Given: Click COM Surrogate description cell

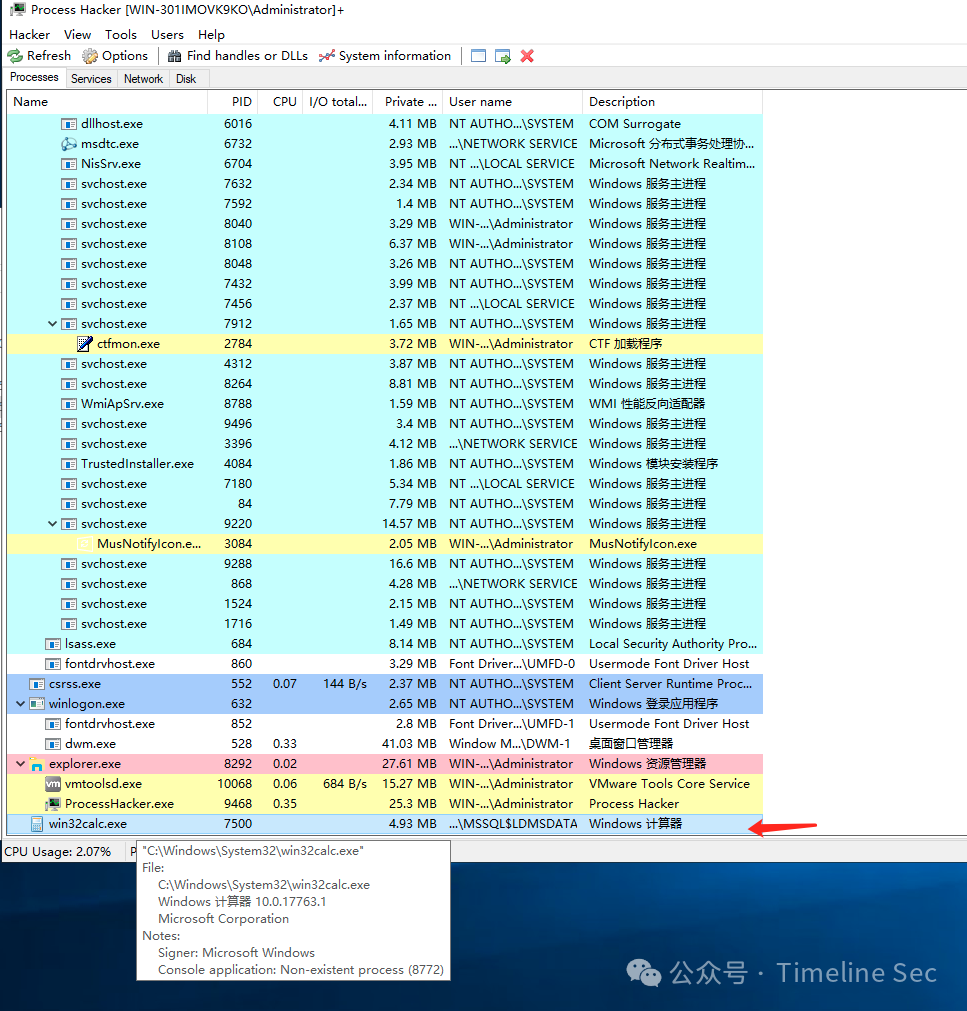Looking at the screenshot, I should tap(634, 124).
